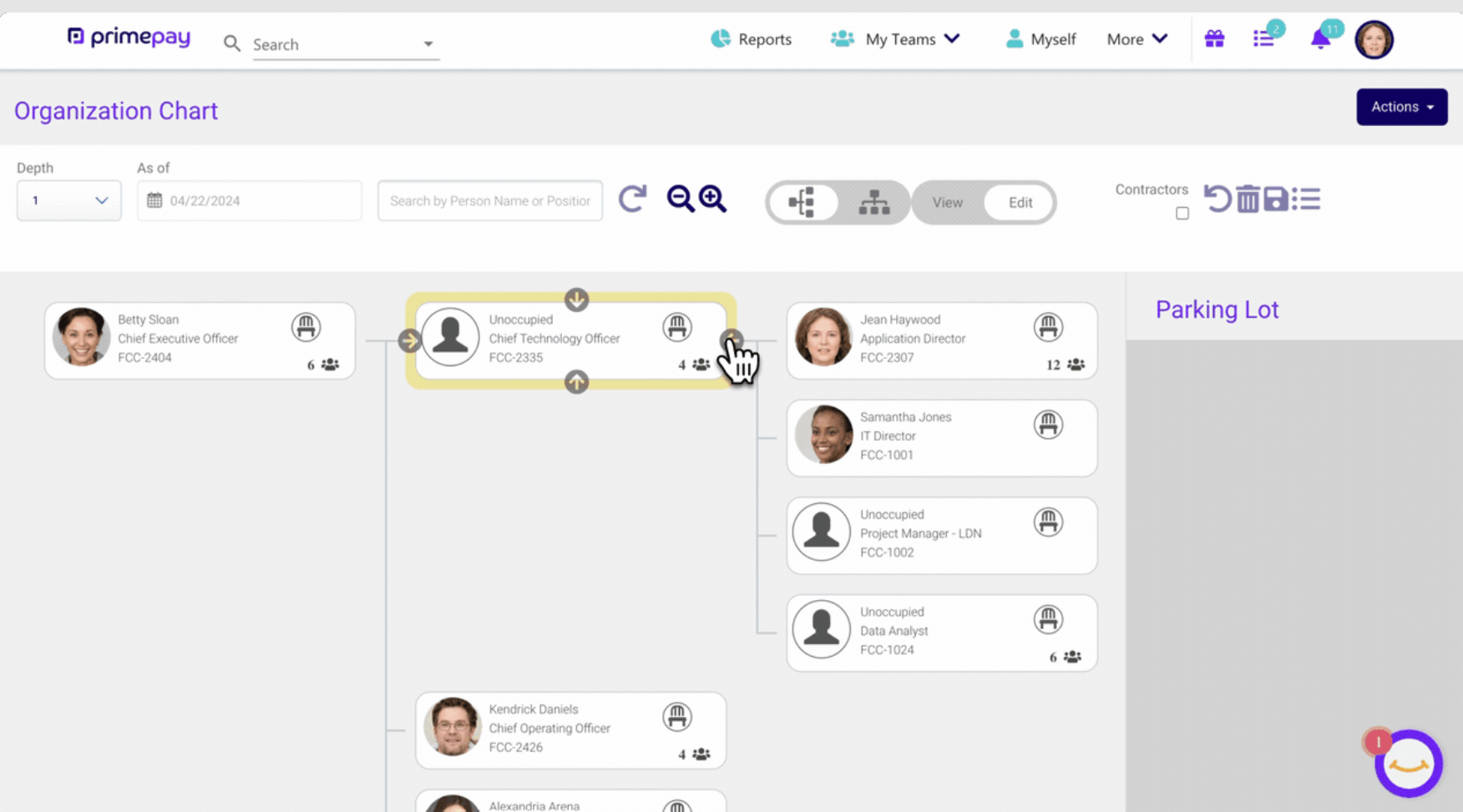
Task: Expand the top search dropdown arrow
Action: click(428, 43)
